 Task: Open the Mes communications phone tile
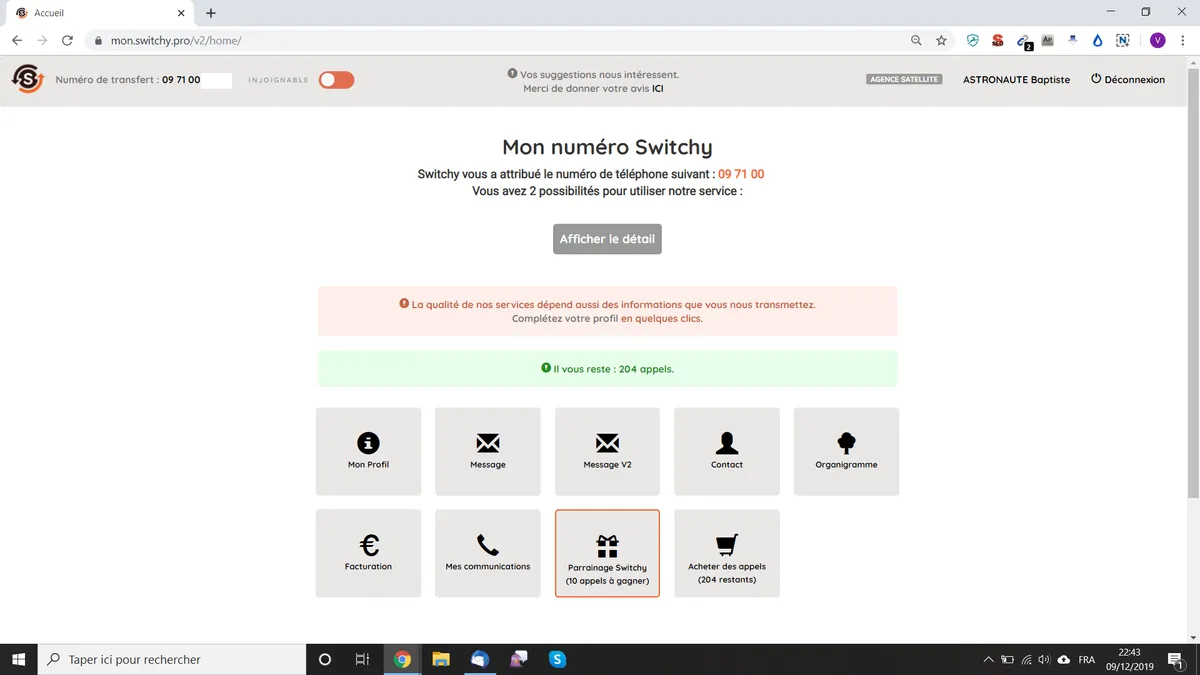pos(488,553)
